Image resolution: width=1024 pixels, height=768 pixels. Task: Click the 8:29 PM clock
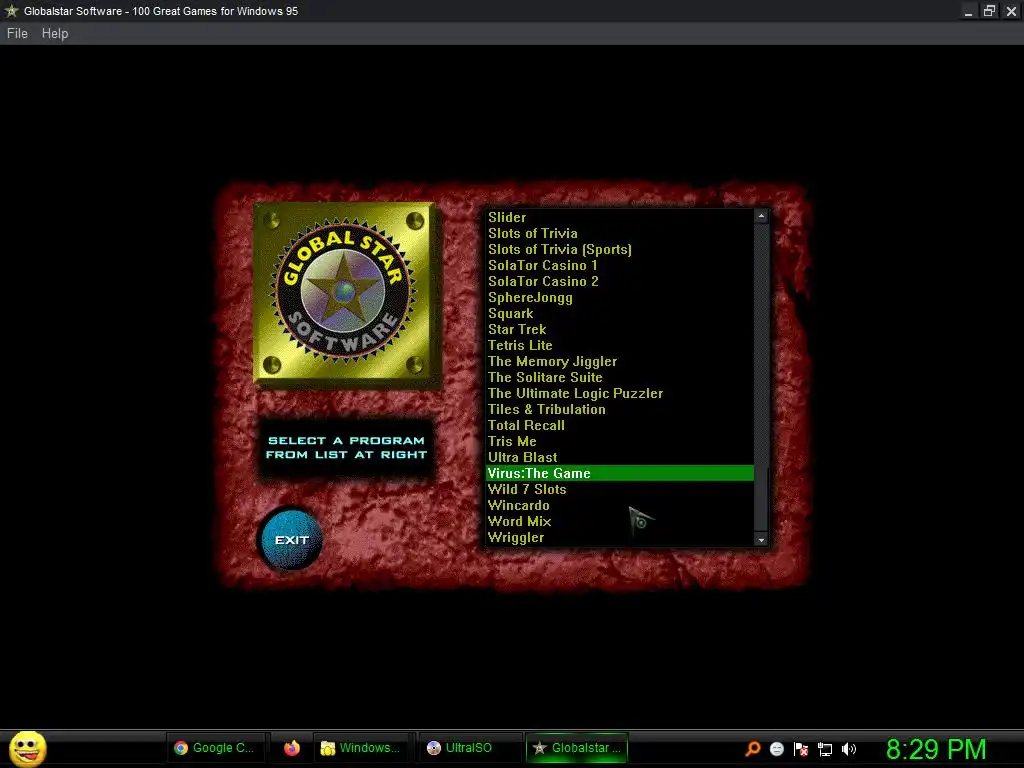click(935, 749)
